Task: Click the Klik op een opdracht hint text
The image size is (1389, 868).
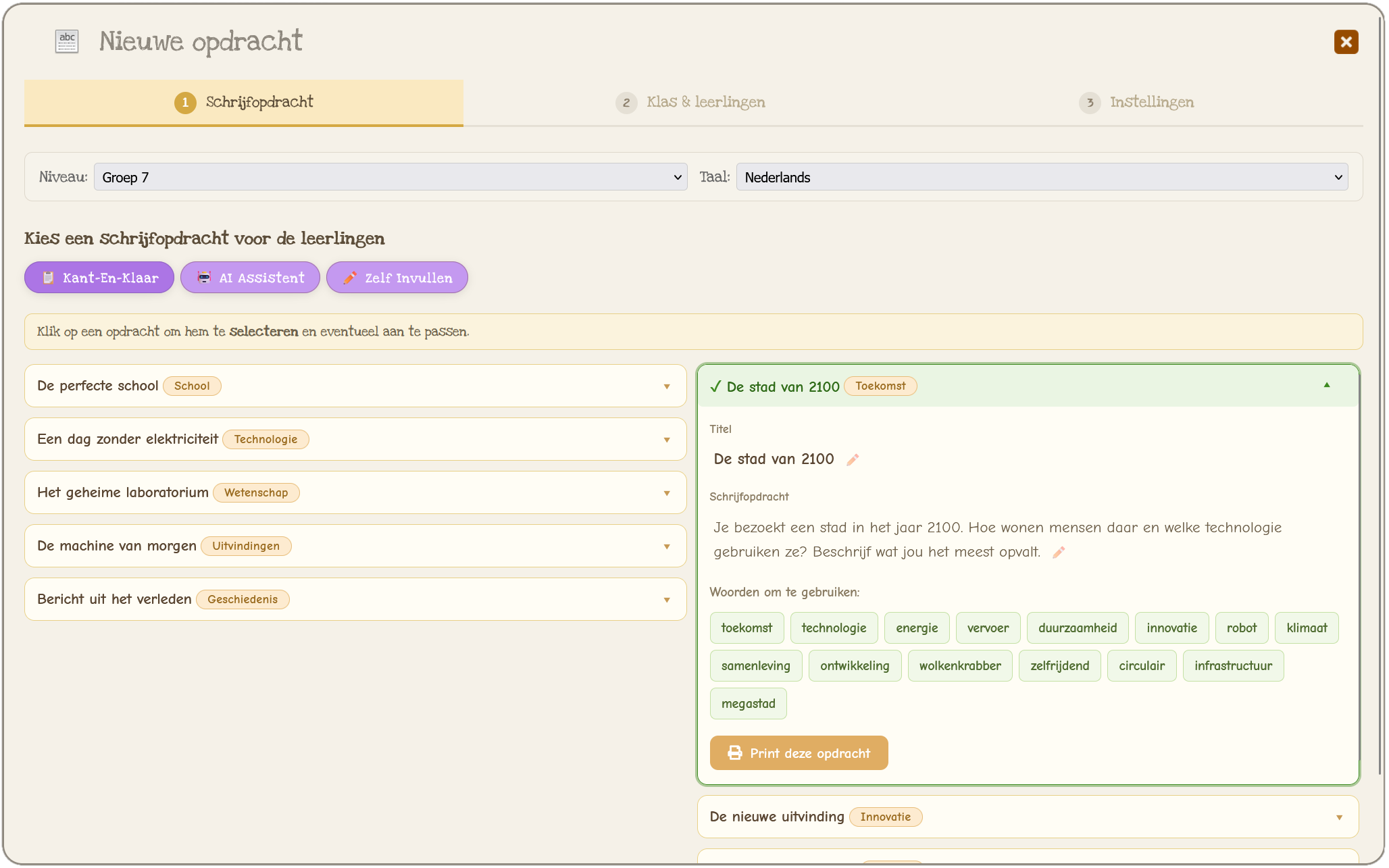Action: click(x=253, y=332)
